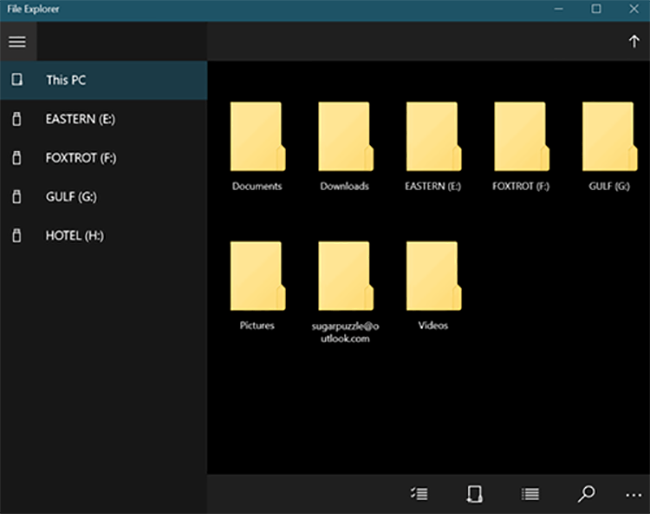
Task: Click the up arrow to go up one level
Action: coord(633,42)
